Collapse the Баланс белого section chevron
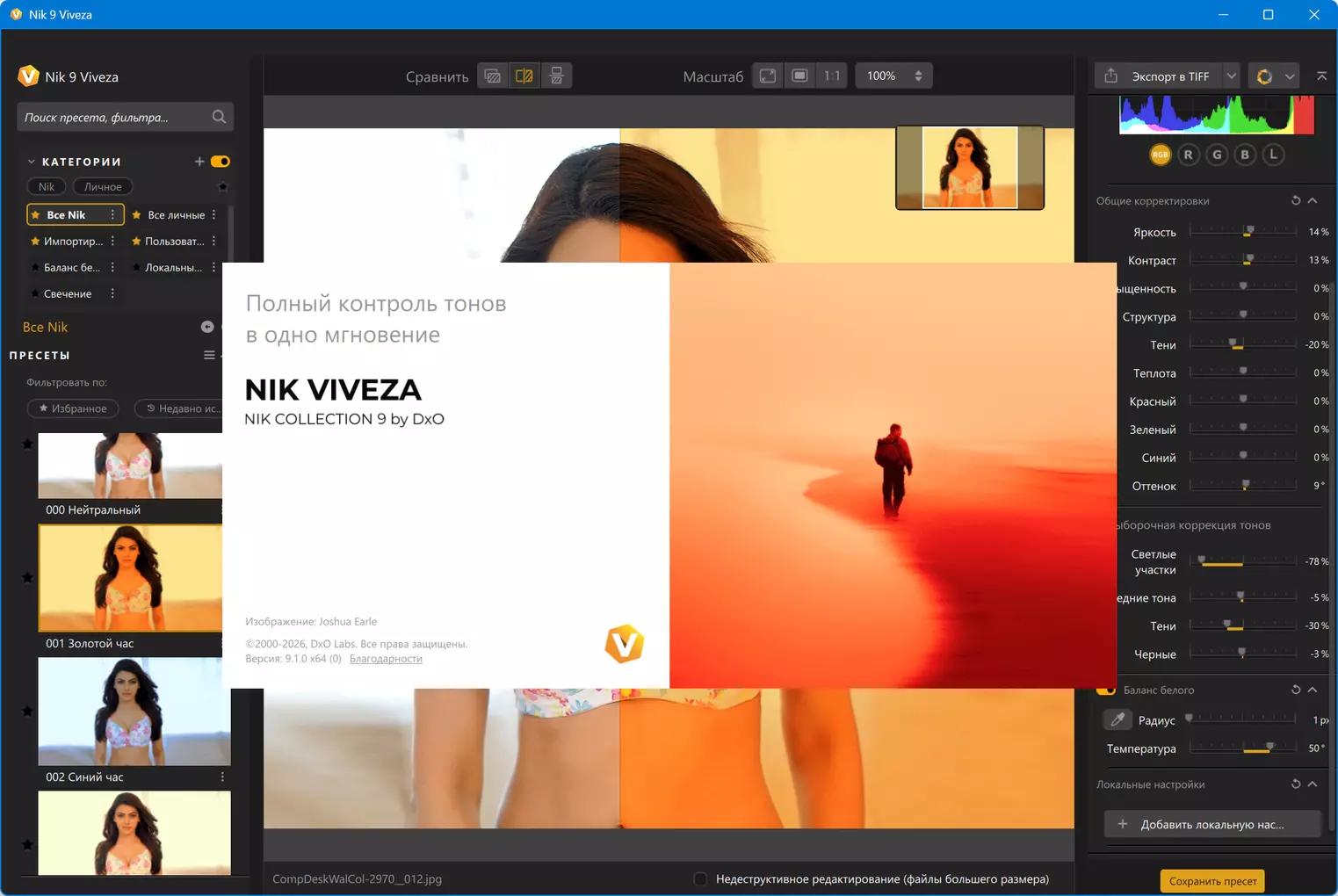 [x=1313, y=690]
